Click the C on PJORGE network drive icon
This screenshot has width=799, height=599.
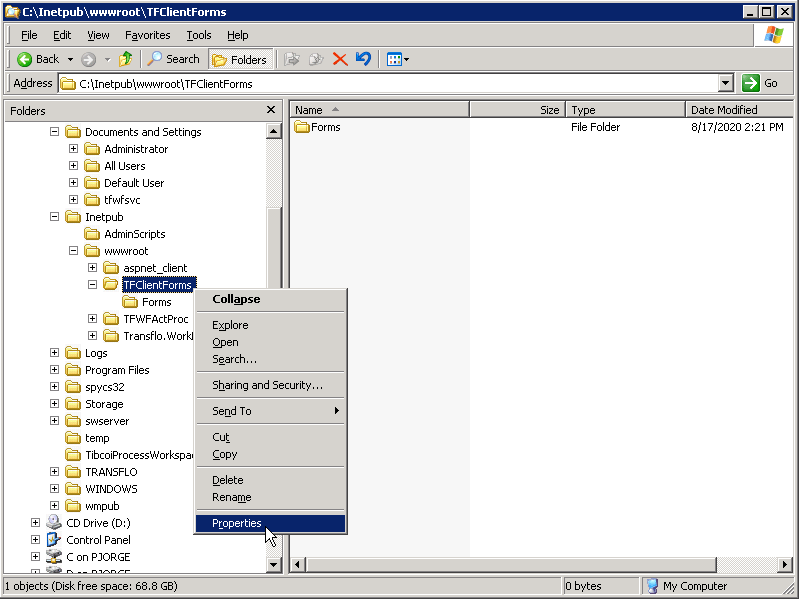[54, 557]
